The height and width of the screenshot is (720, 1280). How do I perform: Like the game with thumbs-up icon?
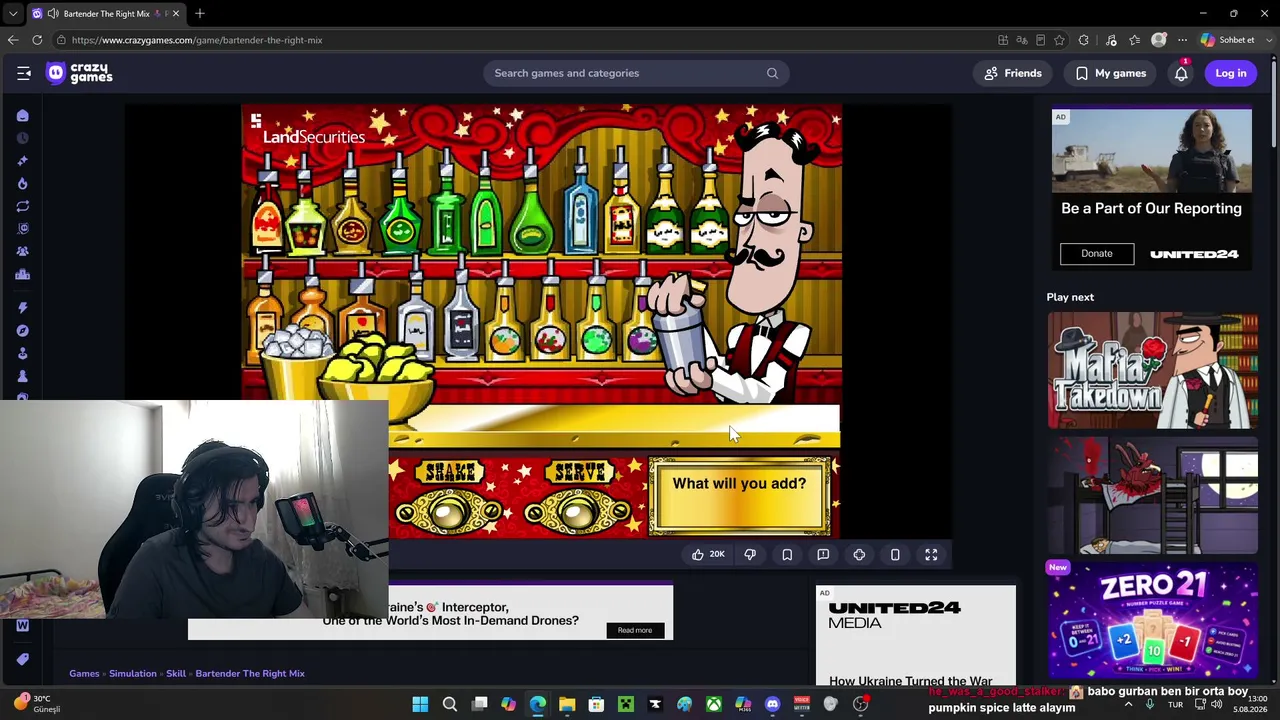pyautogui.click(x=707, y=554)
